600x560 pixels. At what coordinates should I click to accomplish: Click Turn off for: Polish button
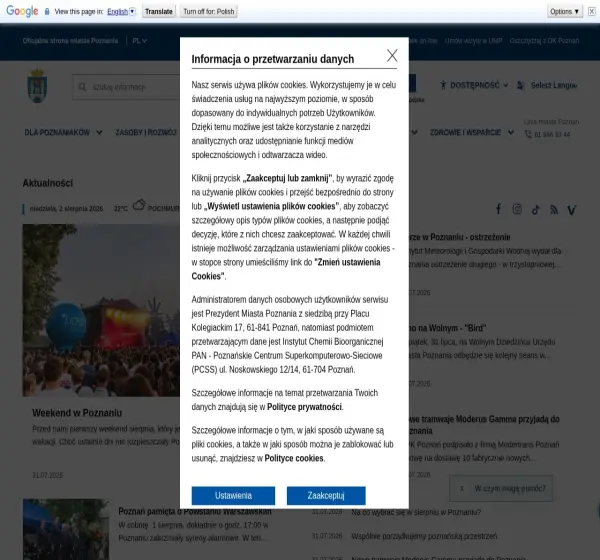[209, 11]
